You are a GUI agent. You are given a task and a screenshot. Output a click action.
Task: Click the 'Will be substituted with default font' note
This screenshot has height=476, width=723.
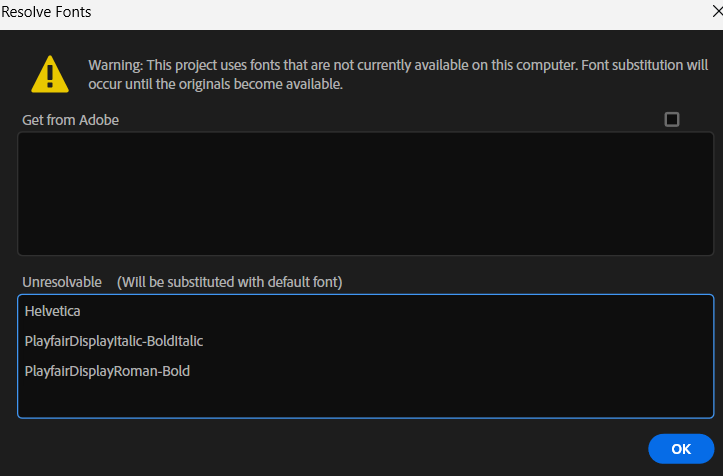[x=229, y=282]
